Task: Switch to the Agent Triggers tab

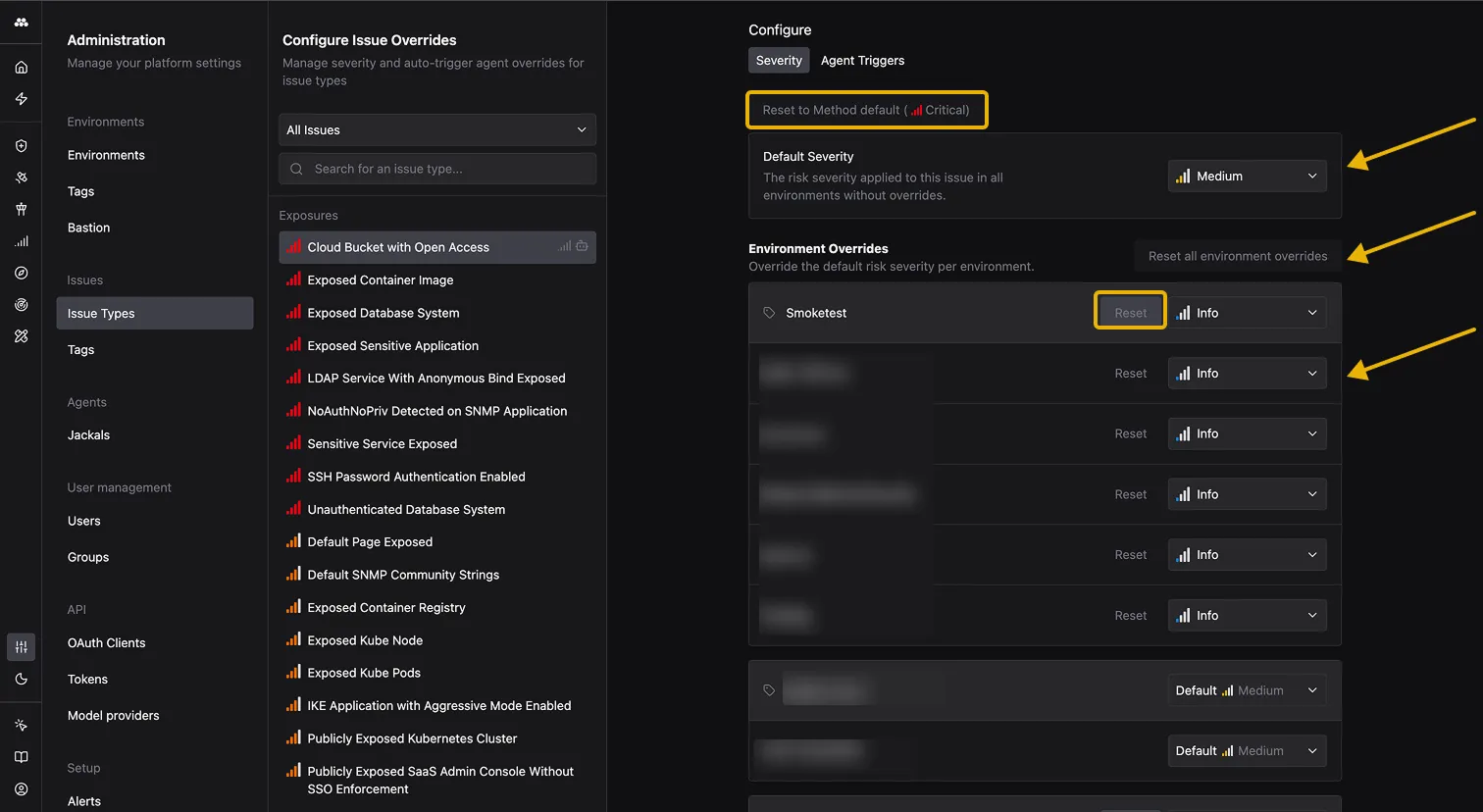Action: (x=862, y=60)
